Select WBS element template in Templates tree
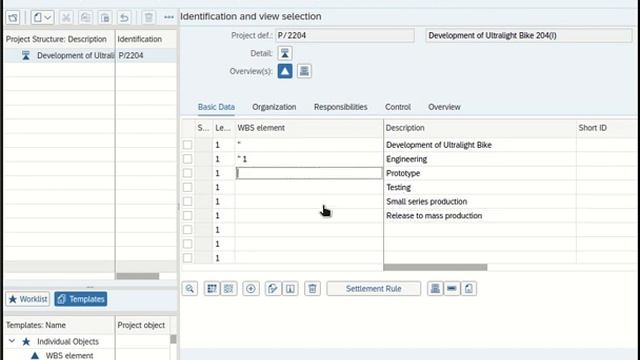The width and height of the screenshot is (640, 360). tap(69, 356)
